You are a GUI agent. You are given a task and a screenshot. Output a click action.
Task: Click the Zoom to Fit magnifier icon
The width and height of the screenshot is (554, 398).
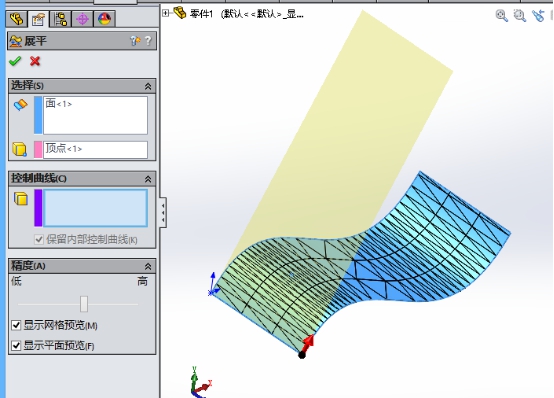pyautogui.click(x=502, y=16)
